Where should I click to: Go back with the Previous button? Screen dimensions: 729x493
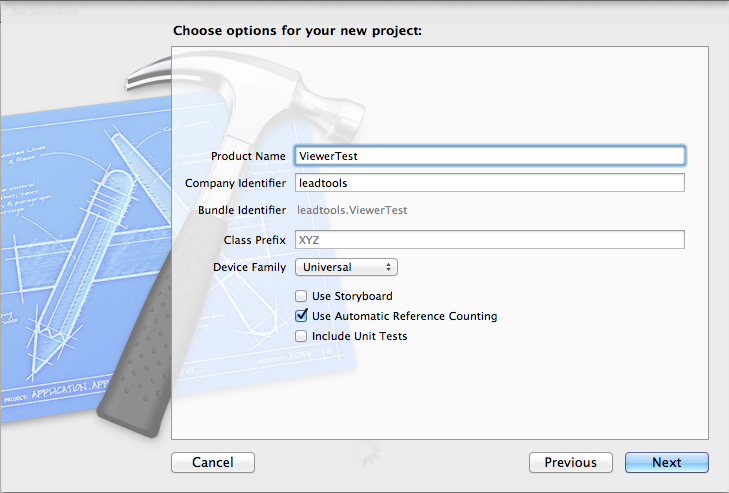click(570, 462)
